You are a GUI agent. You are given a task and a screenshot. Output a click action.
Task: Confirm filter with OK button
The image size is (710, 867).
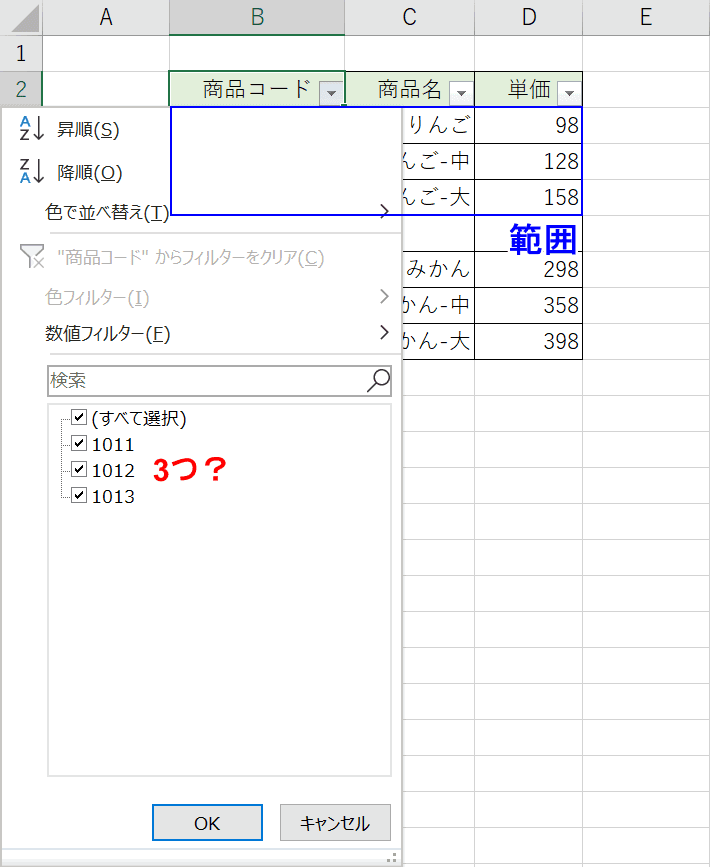click(x=207, y=823)
